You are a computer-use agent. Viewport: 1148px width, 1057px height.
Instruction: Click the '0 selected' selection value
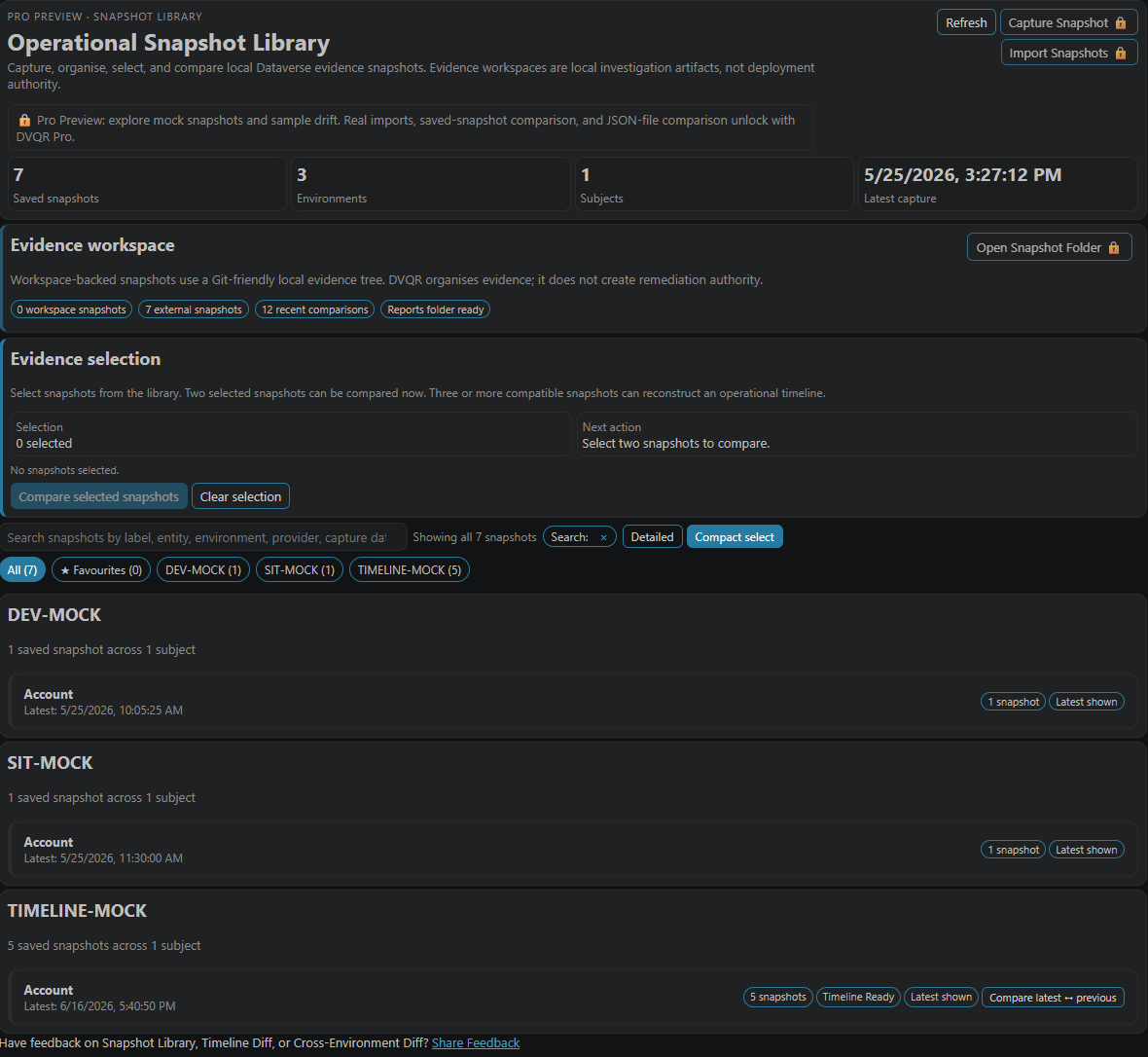pos(44,443)
